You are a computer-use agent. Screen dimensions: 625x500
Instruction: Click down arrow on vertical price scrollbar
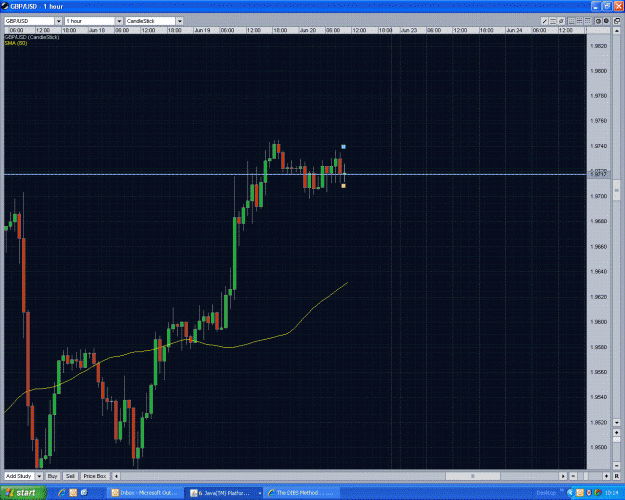coord(617,422)
